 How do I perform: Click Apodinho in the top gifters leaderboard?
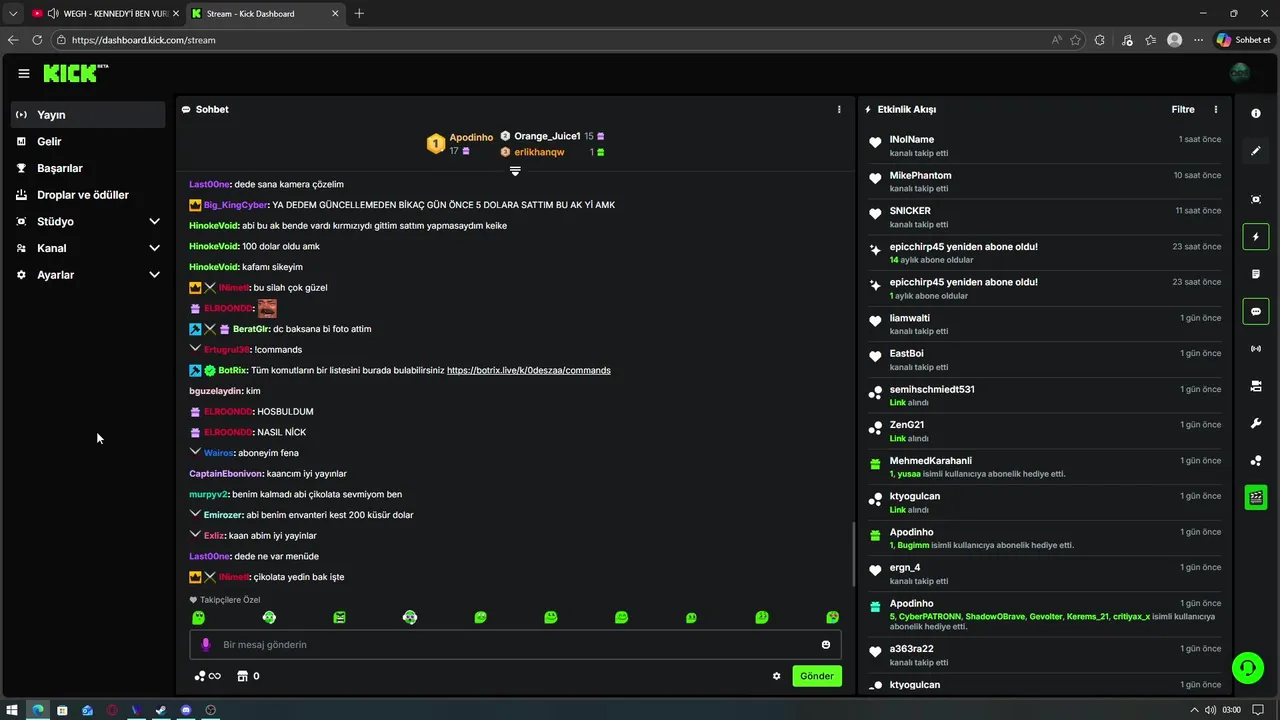pos(471,137)
